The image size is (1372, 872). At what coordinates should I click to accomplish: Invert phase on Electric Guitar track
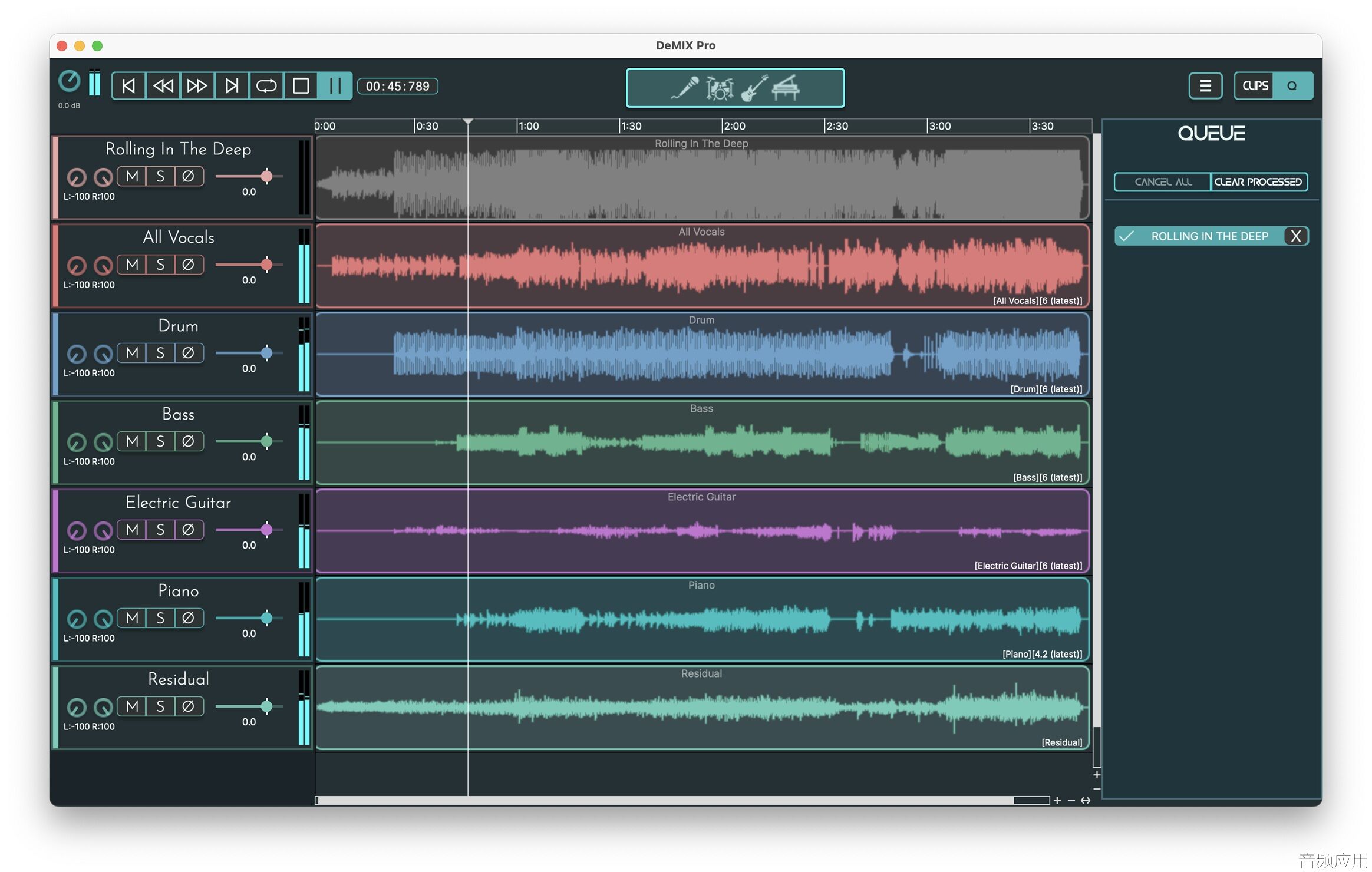tap(189, 530)
